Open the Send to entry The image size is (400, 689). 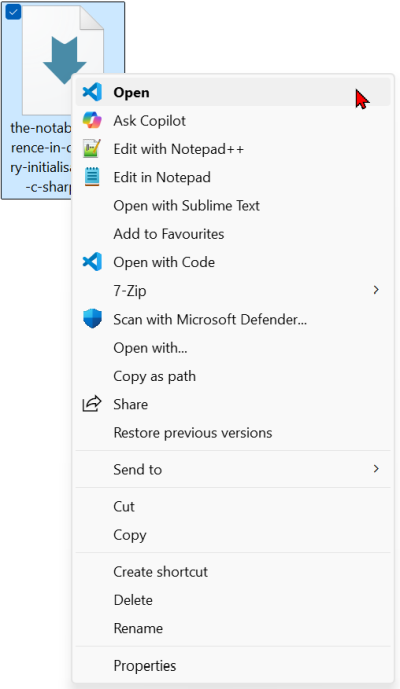[x=233, y=469]
